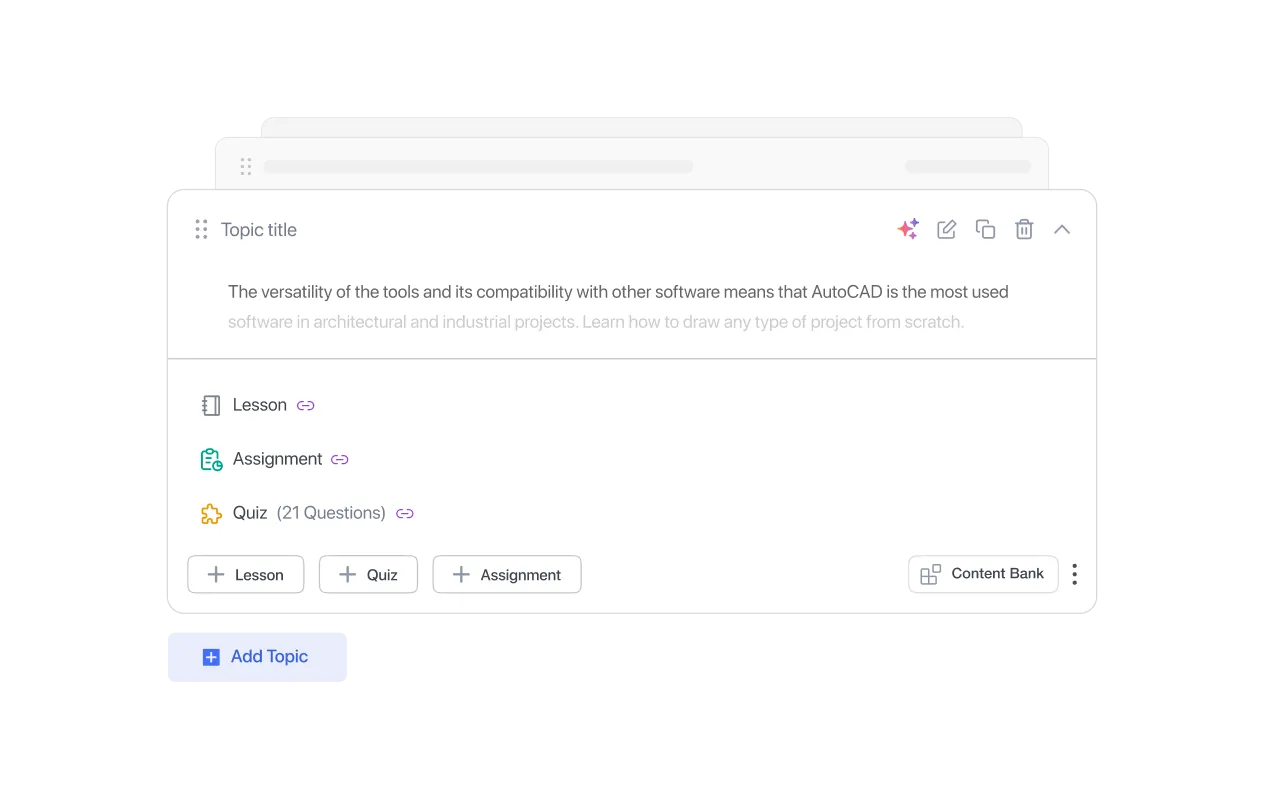Click the edit topic pencil icon
Image resolution: width=1264 pixels, height=800 pixels.
tap(946, 229)
